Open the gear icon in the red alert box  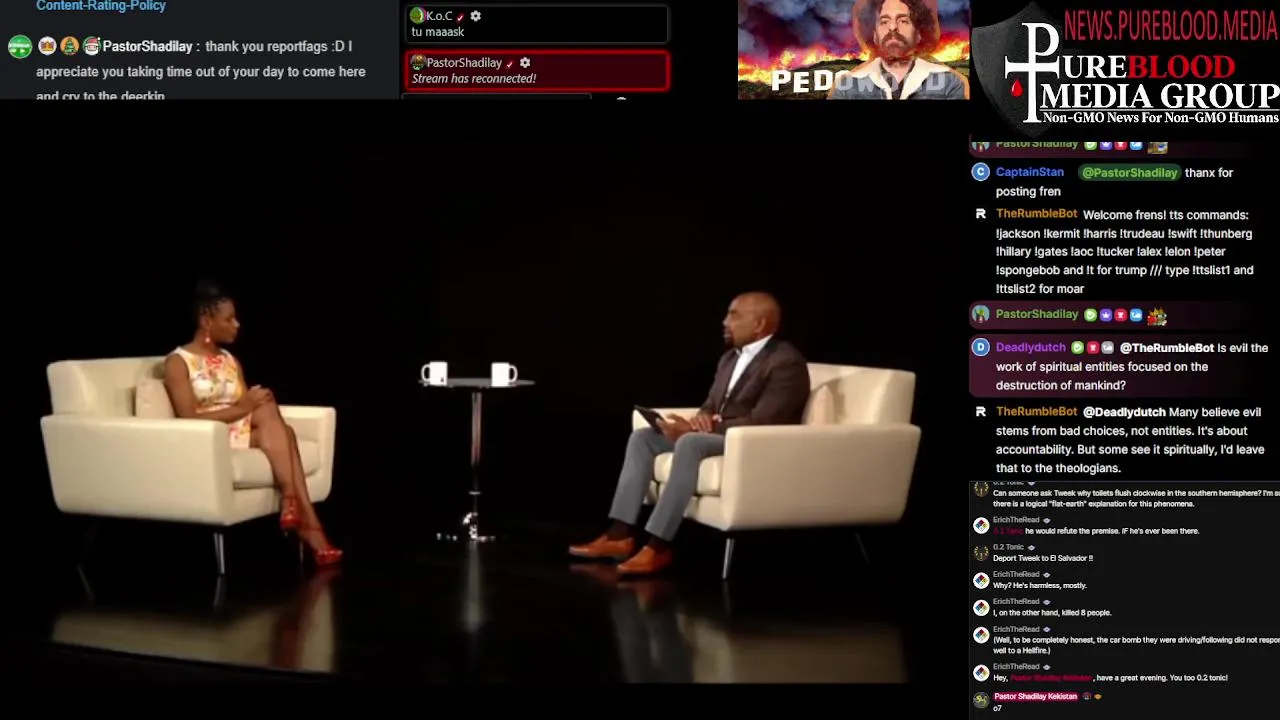coord(525,63)
